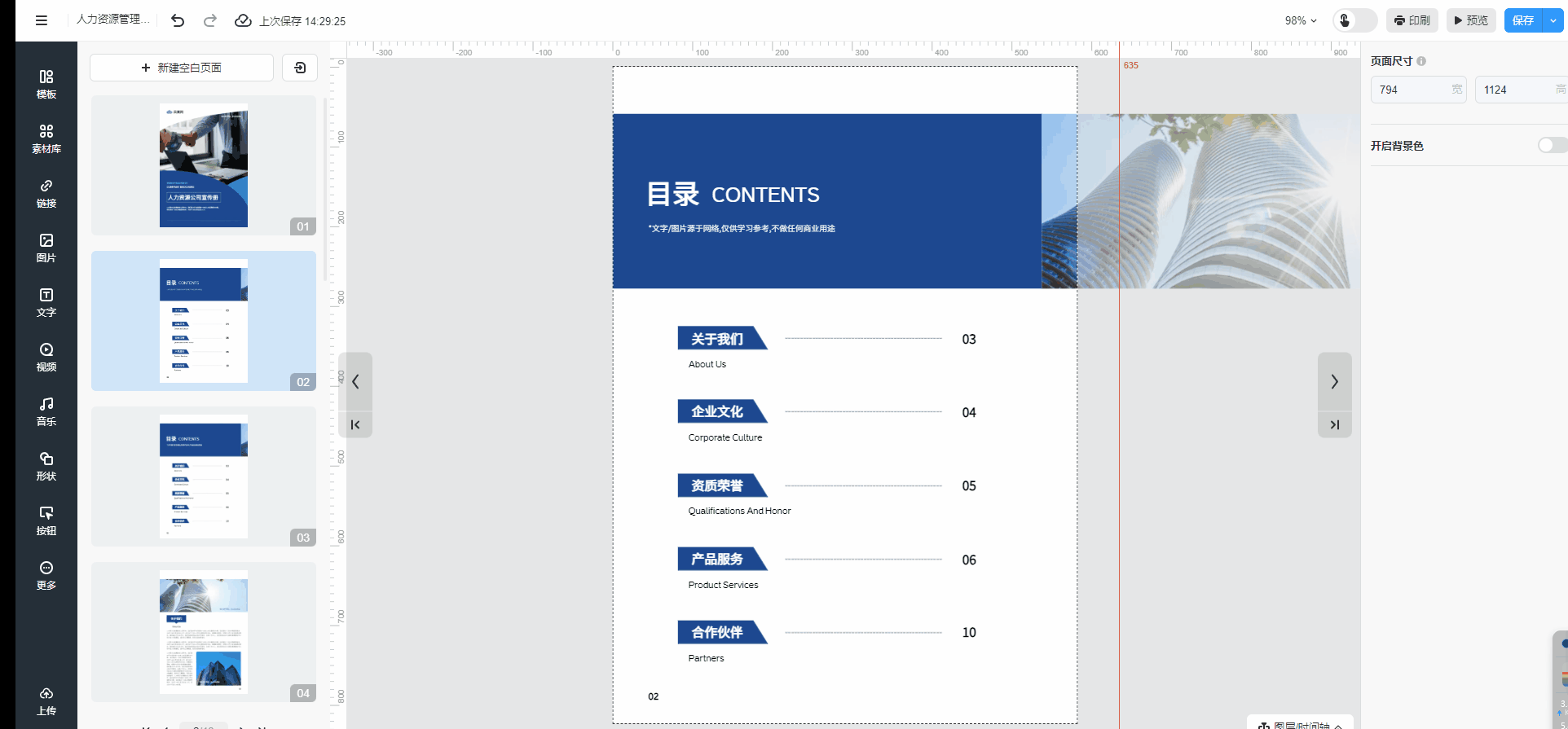Expand the 图层/时间轴 layer timeline panel
1568x729 pixels.
tap(1301, 724)
